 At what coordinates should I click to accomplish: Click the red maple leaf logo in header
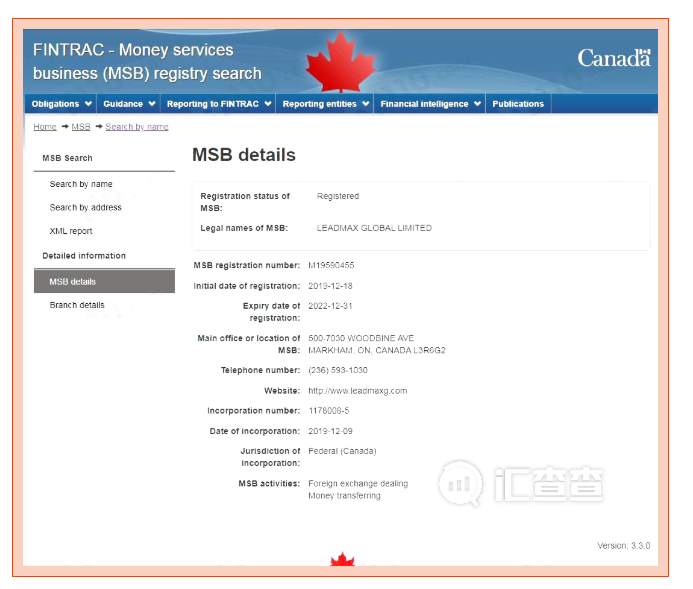(341, 61)
